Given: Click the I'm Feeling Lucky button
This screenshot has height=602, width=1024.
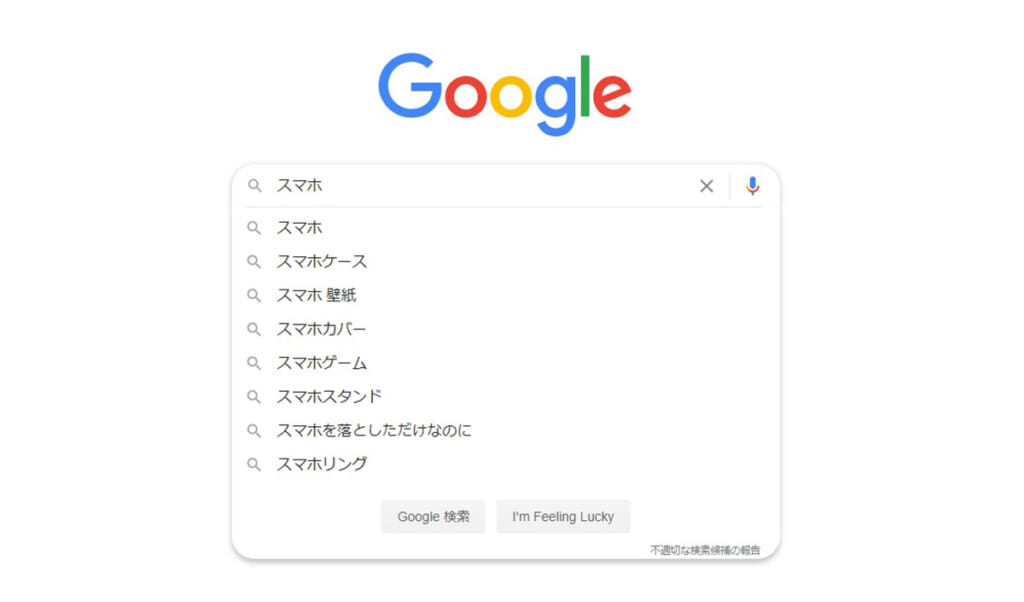Looking at the screenshot, I should tap(563, 516).
